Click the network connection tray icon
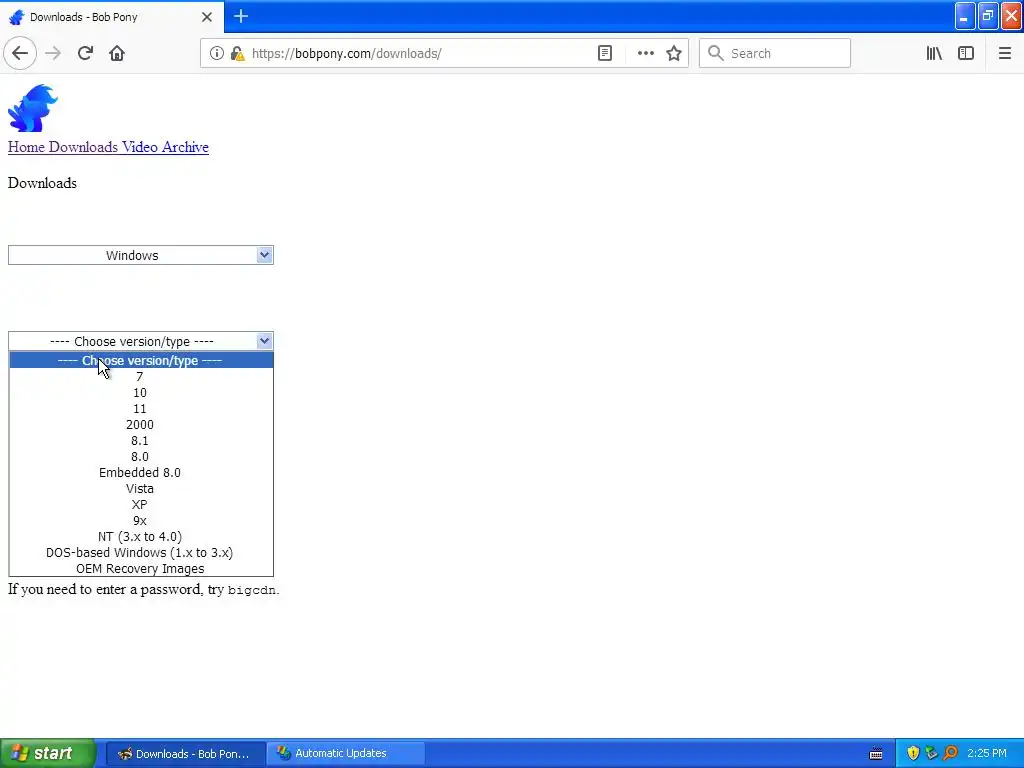The image size is (1024, 768). point(931,754)
